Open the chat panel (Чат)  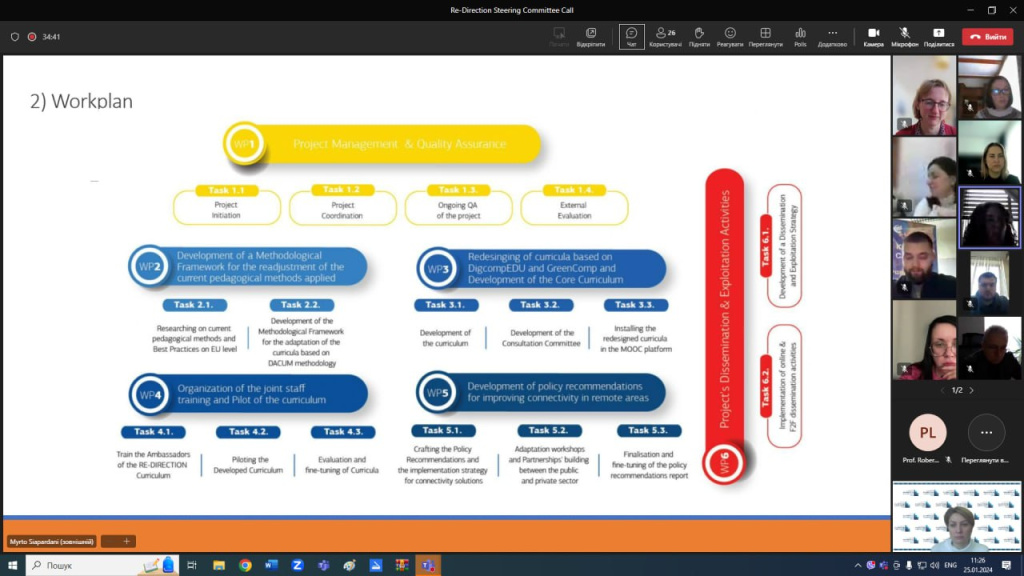click(x=631, y=37)
